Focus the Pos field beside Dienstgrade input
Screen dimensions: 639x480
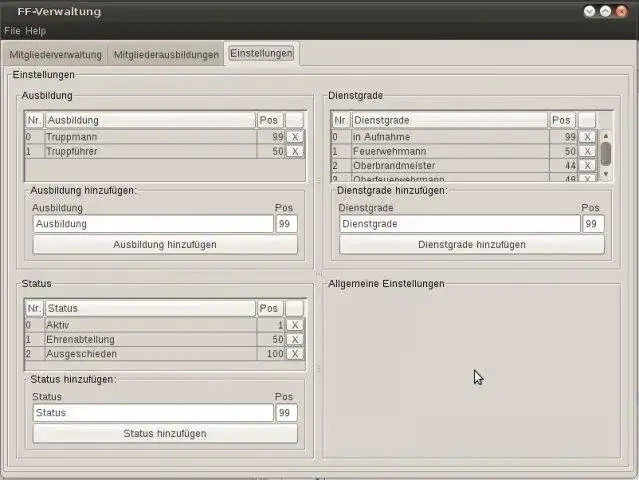click(x=593, y=224)
